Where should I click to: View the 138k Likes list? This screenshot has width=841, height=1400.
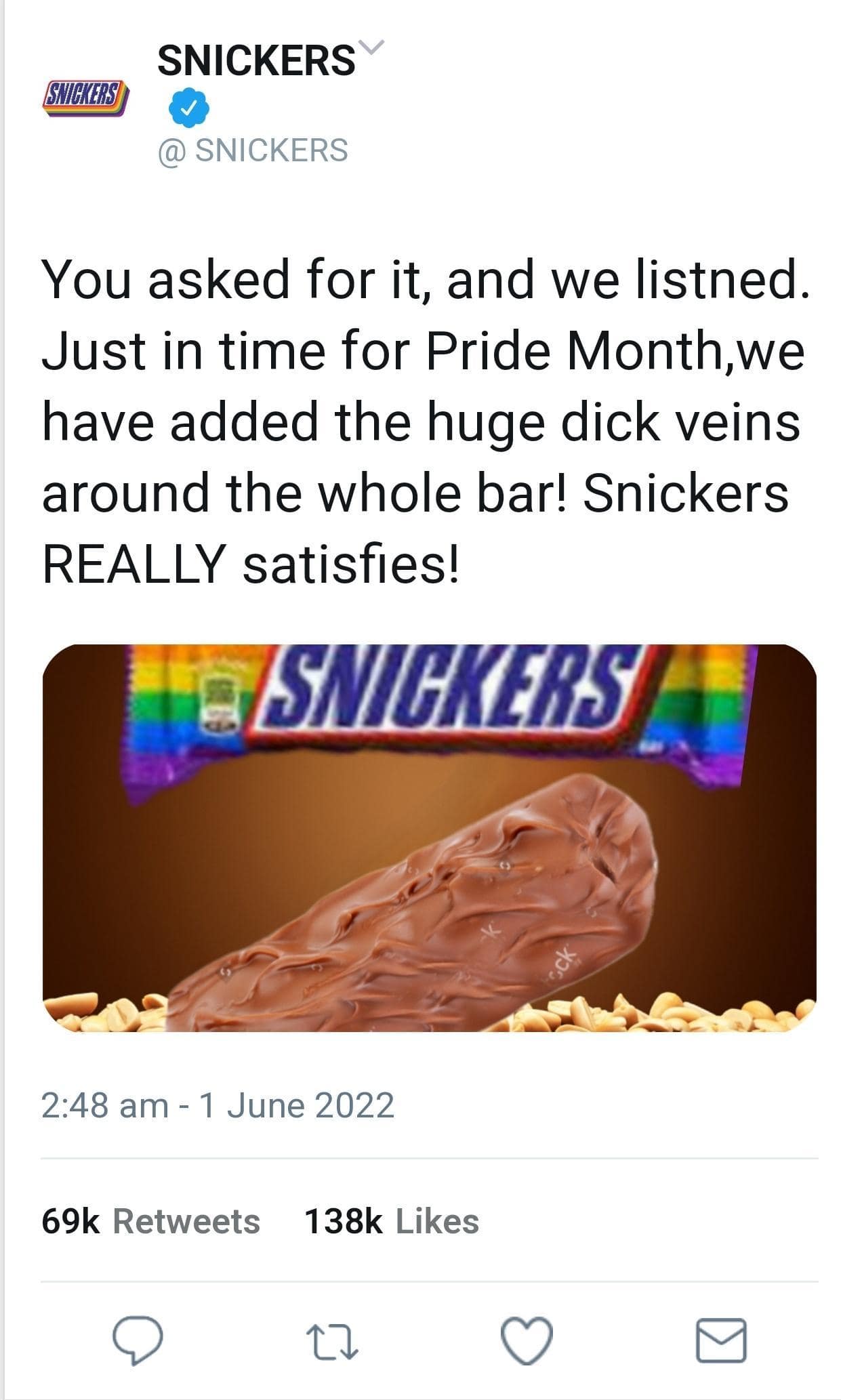391,1220
